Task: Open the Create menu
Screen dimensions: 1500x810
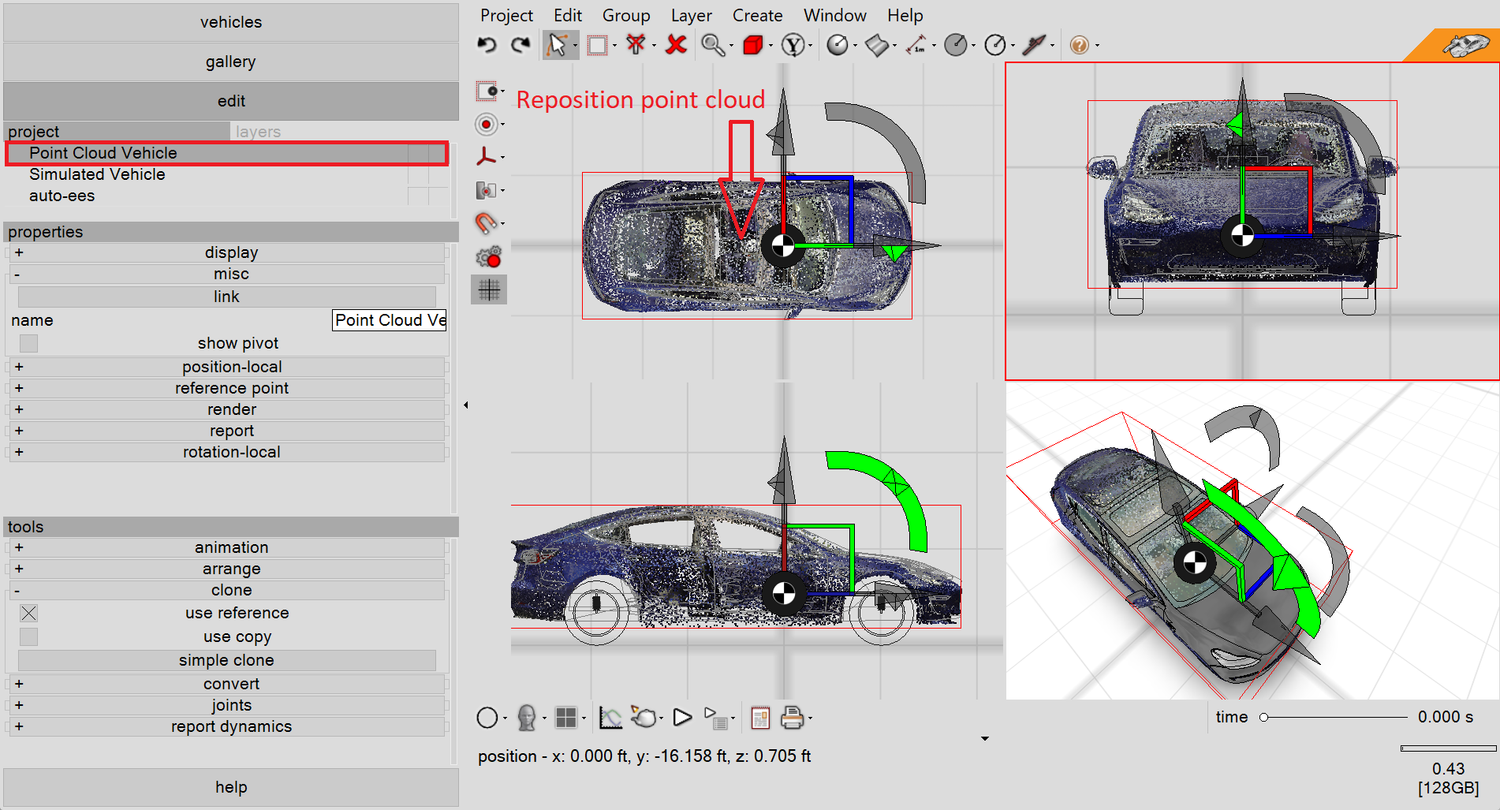Action: click(757, 15)
